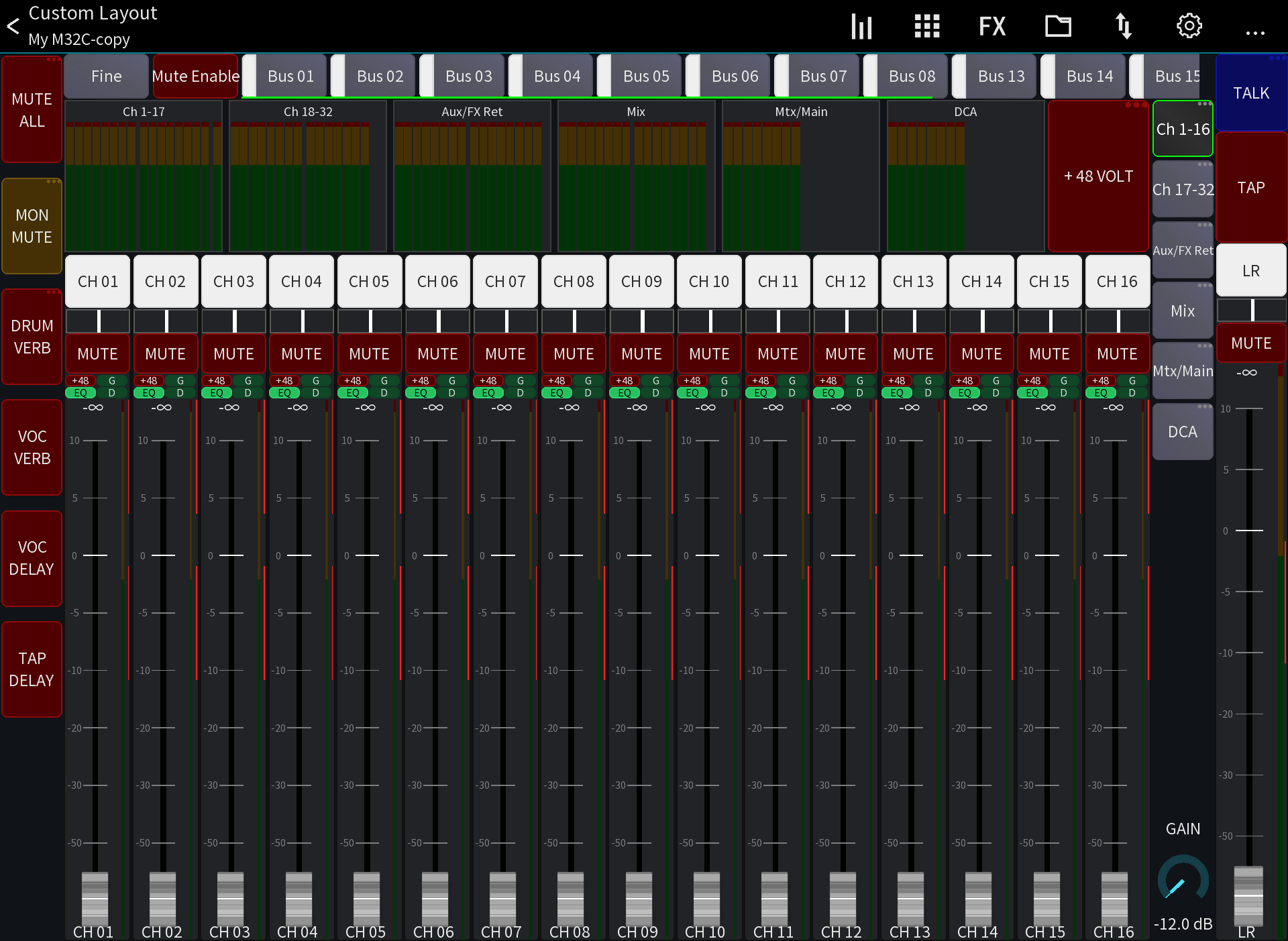The width and height of the screenshot is (1288, 941).
Task: Toggle the Mute Enable button
Action: tap(195, 76)
